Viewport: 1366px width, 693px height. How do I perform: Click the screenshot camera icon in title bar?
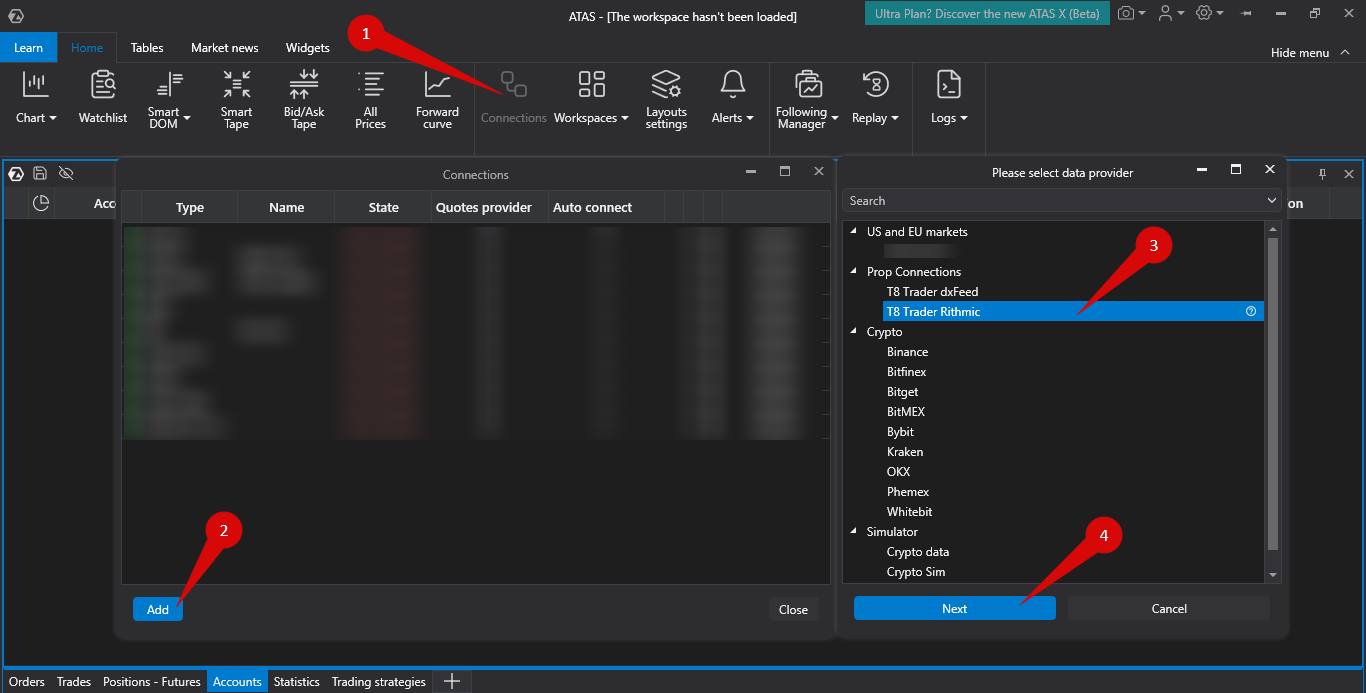(1127, 13)
